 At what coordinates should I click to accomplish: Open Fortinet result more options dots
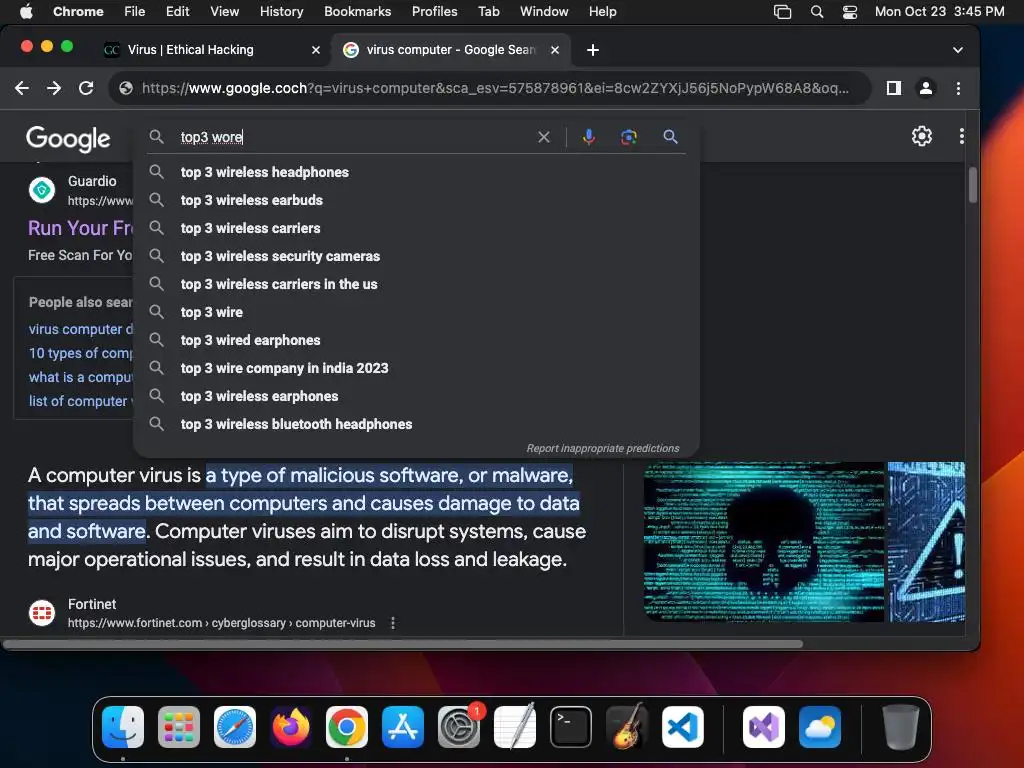(x=392, y=623)
